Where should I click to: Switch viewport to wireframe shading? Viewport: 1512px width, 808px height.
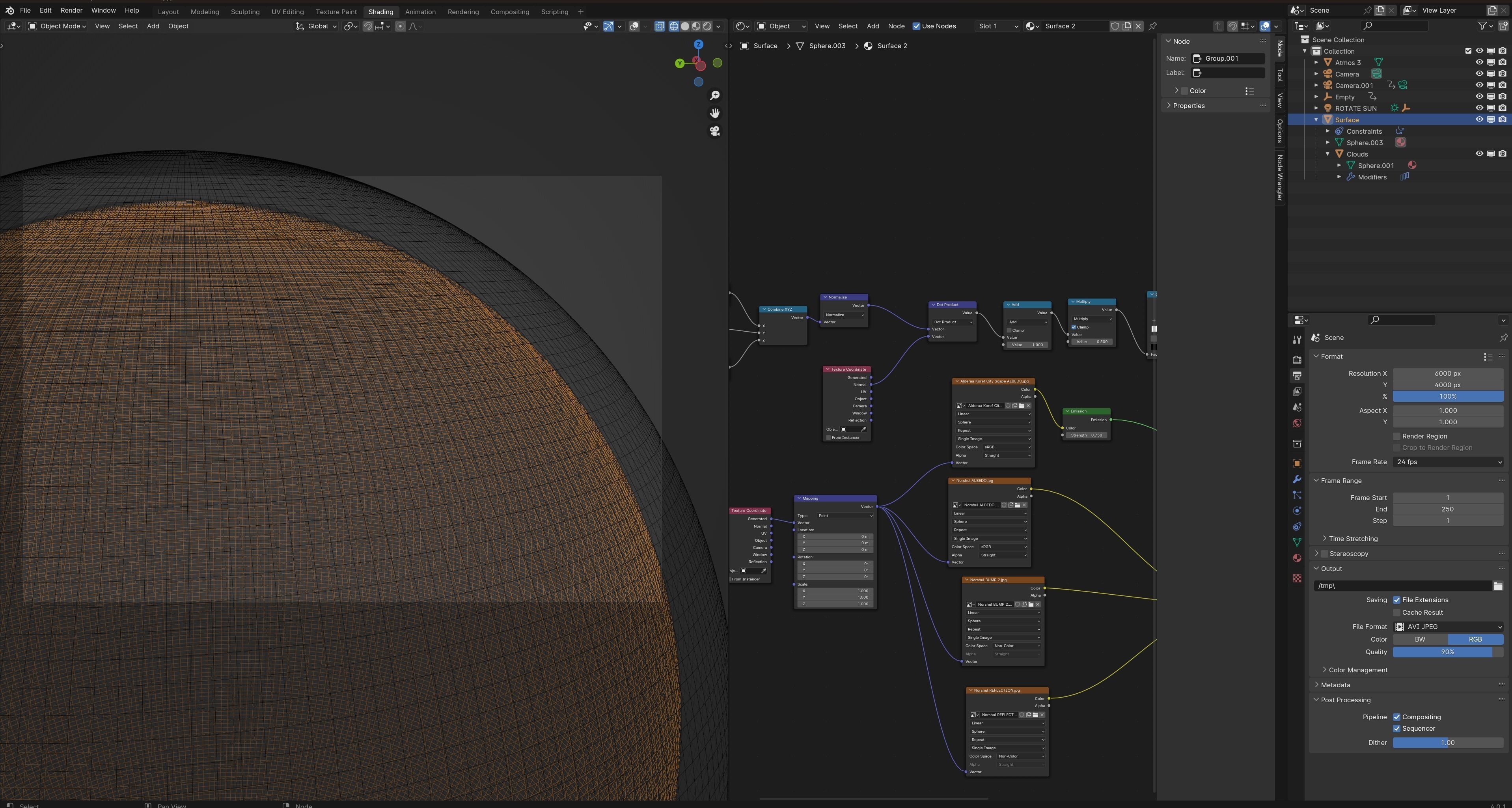tap(674, 26)
